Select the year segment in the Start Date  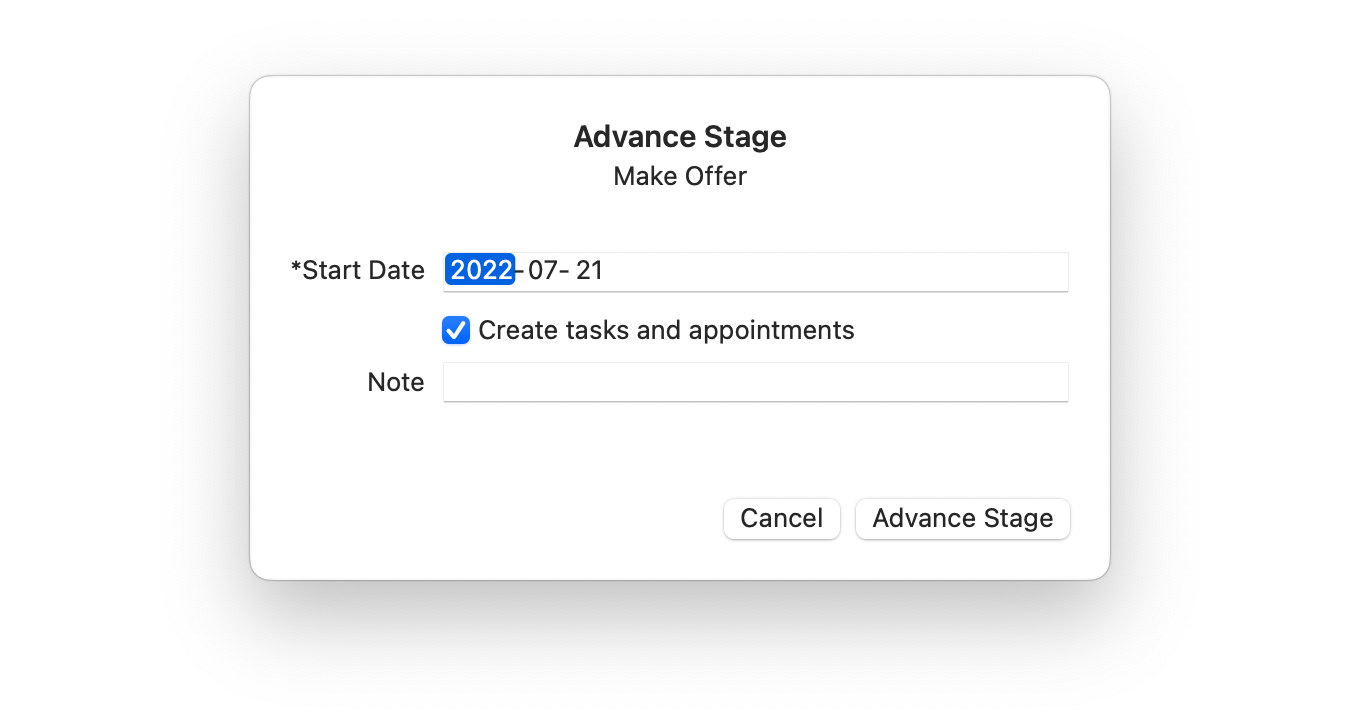point(480,270)
